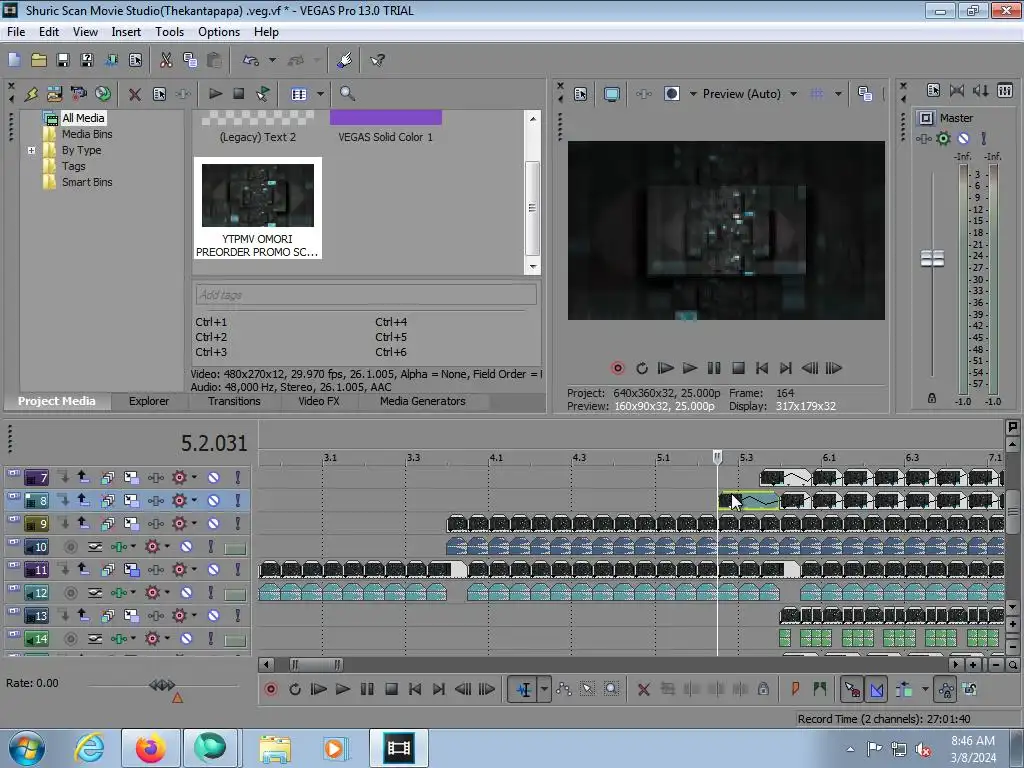Copy with the main toolbar copy icon
This screenshot has width=1024, height=768.
point(190,60)
